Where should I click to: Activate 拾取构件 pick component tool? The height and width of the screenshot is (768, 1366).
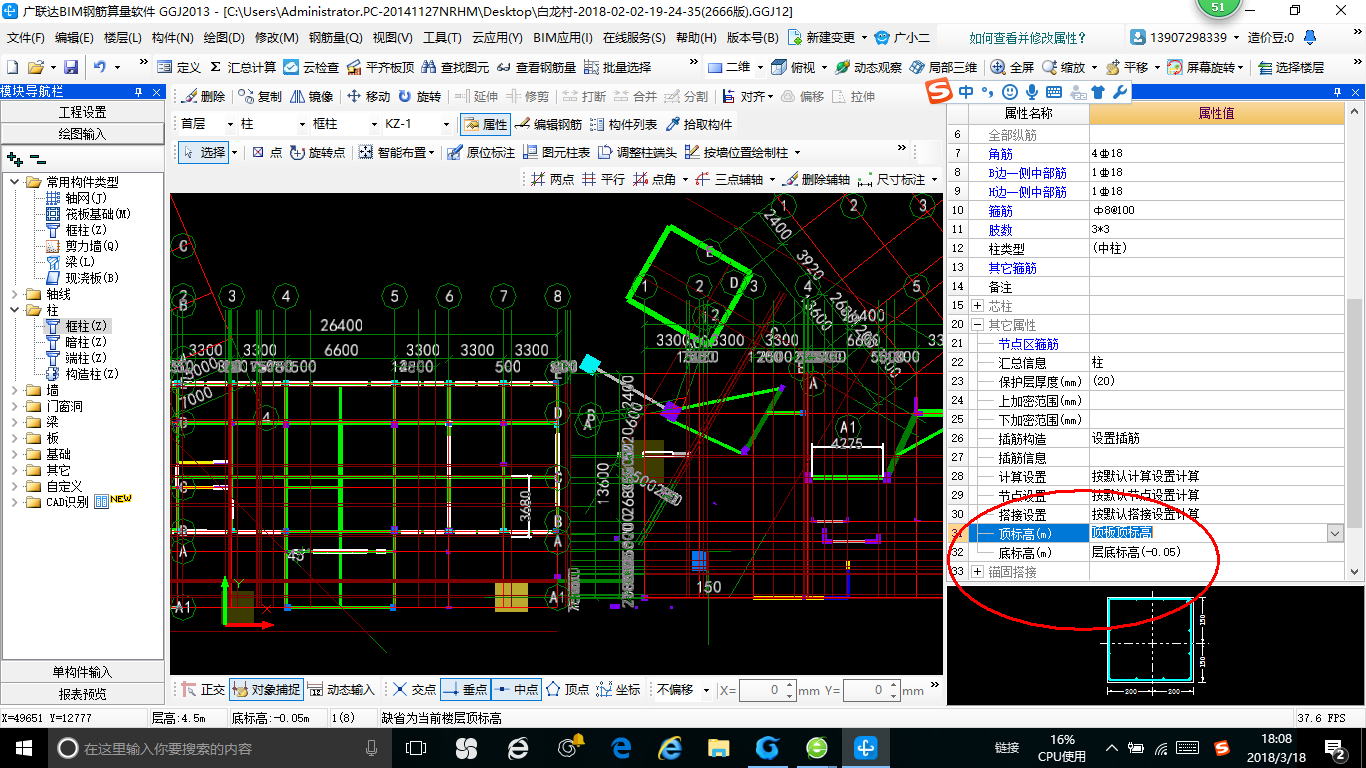(x=698, y=125)
